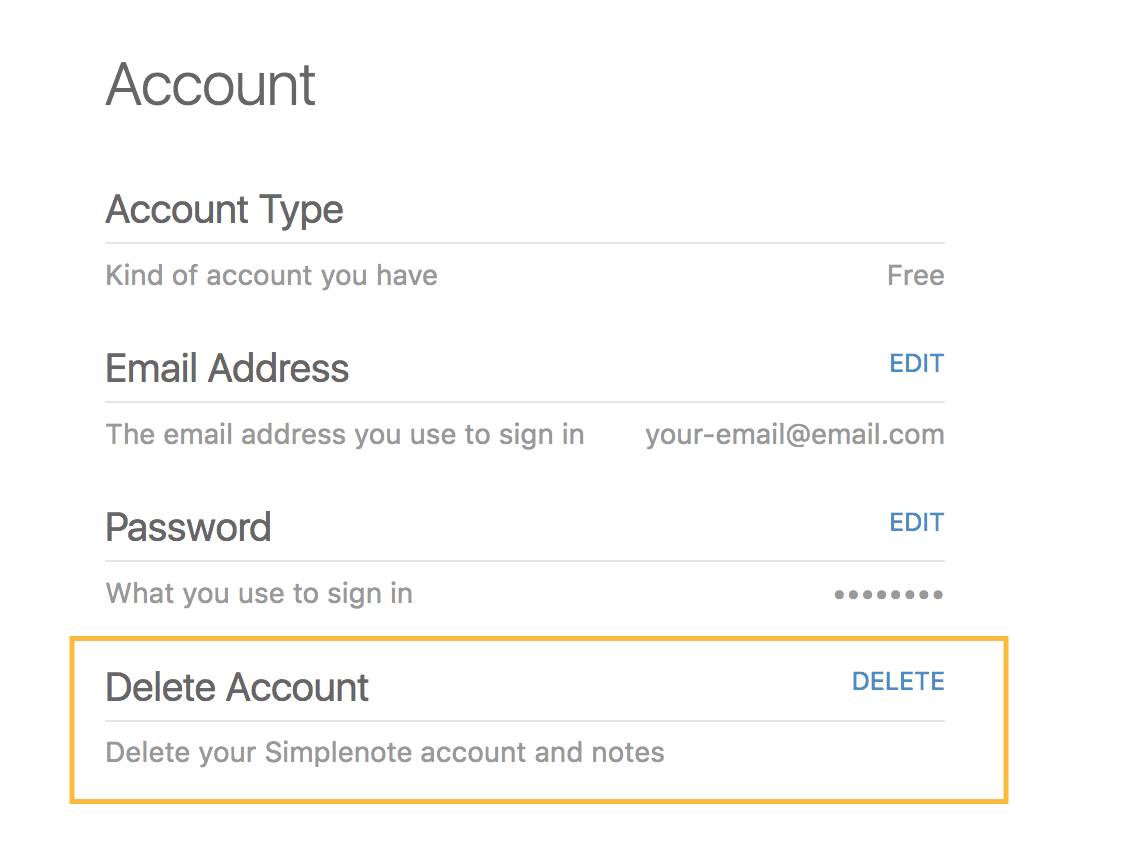1123x852 pixels.
Task: Click the Email Address heading
Action: click(227, 369)
